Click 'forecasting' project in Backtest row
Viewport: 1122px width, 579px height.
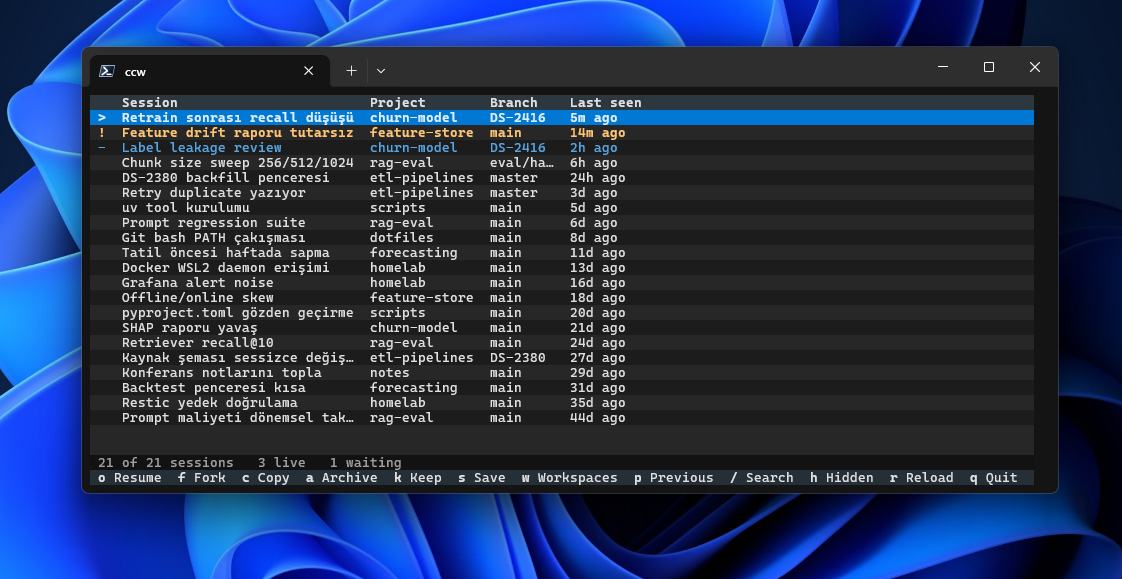point(414,388)
